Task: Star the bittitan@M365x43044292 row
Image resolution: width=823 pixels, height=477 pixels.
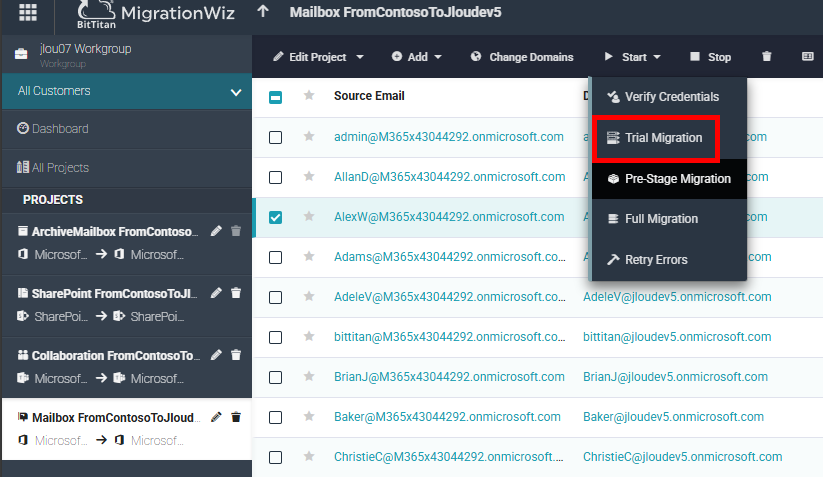Action: point(309,336)
